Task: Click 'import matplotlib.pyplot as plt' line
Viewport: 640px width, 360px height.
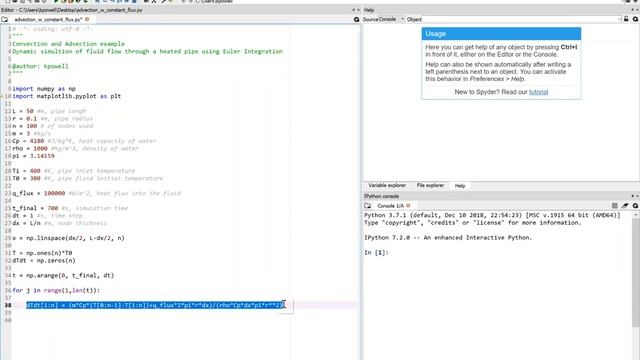Action: (x=67, y=96)
